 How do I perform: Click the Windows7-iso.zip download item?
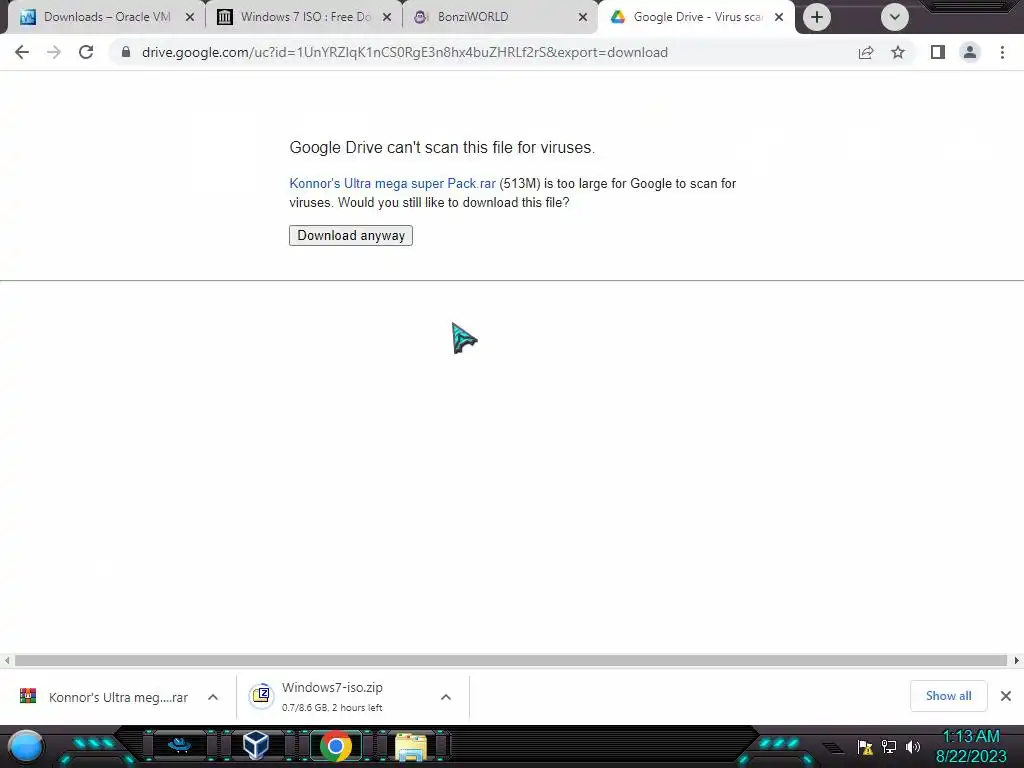click(333, 697)
